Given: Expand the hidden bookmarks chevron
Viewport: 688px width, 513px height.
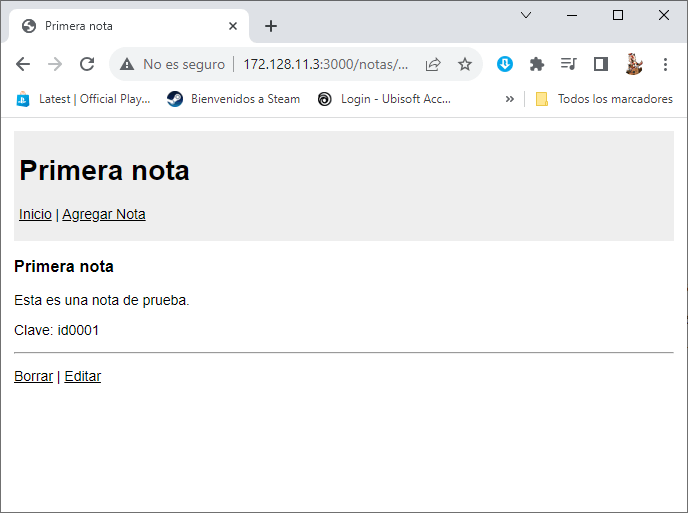Looking at the screenshot, I should pos(510,99).
